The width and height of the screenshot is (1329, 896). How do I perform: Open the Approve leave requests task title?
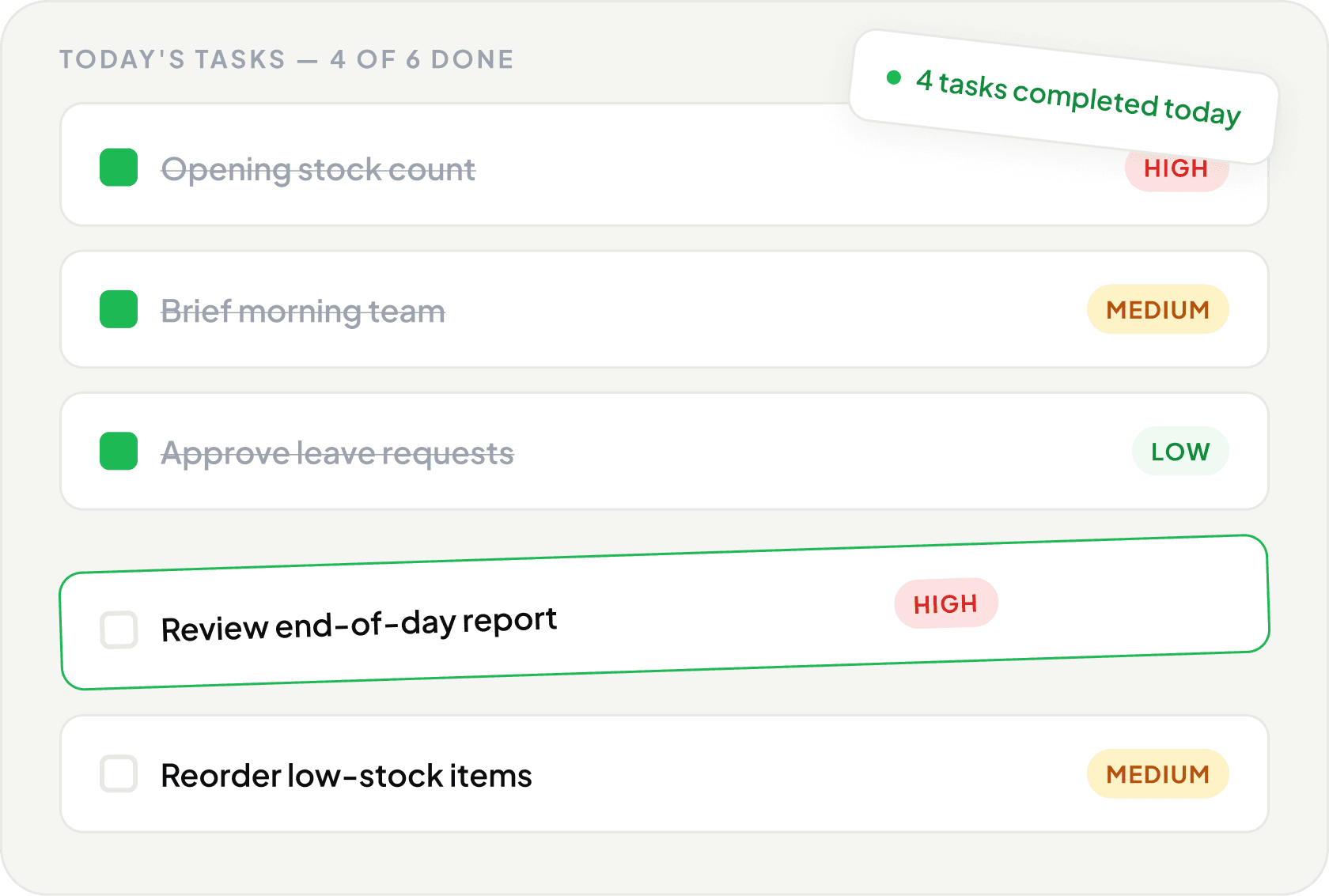[x=338, y=453]
